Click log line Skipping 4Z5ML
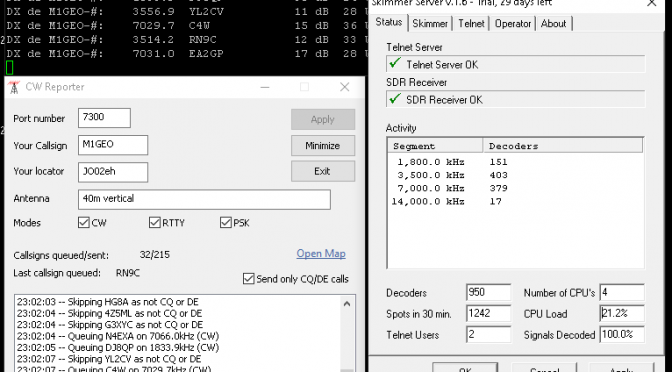Screen dimensions: 672x372 tap(110, 313)
